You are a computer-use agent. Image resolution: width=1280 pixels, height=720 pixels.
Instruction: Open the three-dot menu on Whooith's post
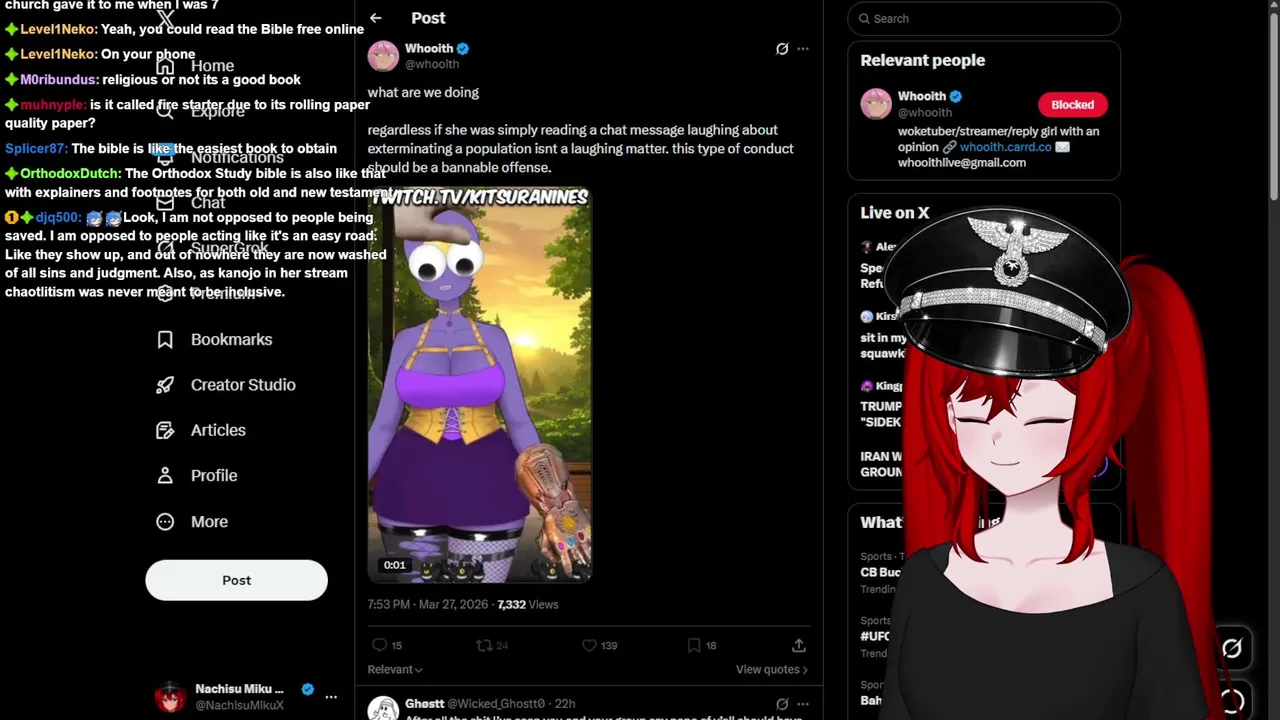[x=803, y=48]
